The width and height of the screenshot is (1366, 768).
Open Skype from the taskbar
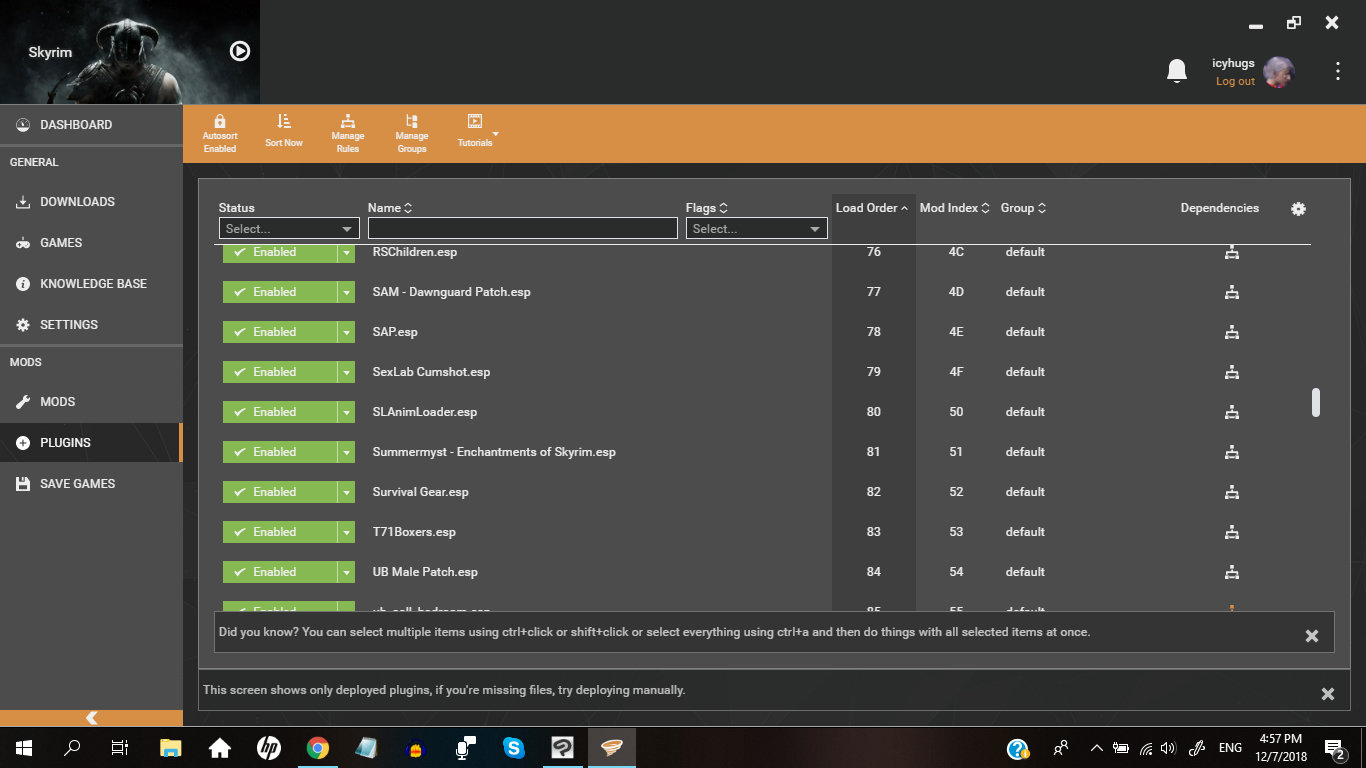[514, 748]
